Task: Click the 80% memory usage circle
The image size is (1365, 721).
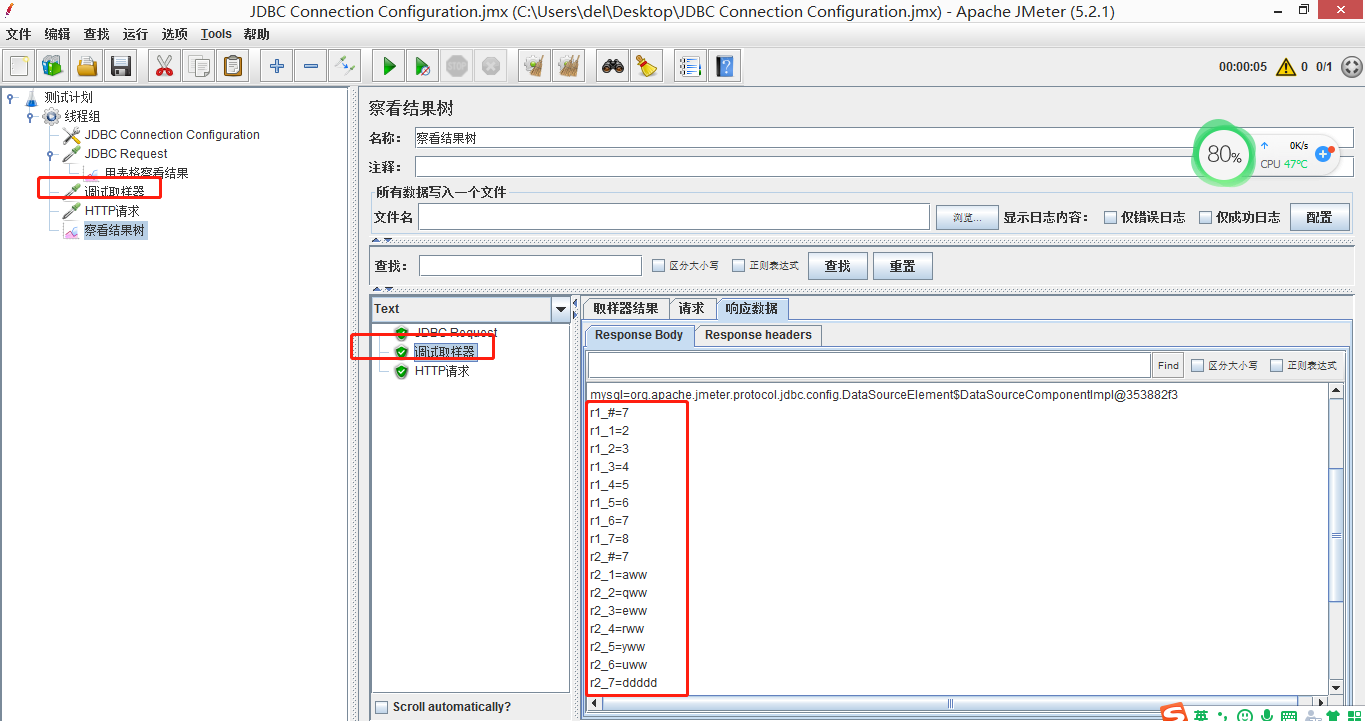Action: click(x=1223, y=154)
